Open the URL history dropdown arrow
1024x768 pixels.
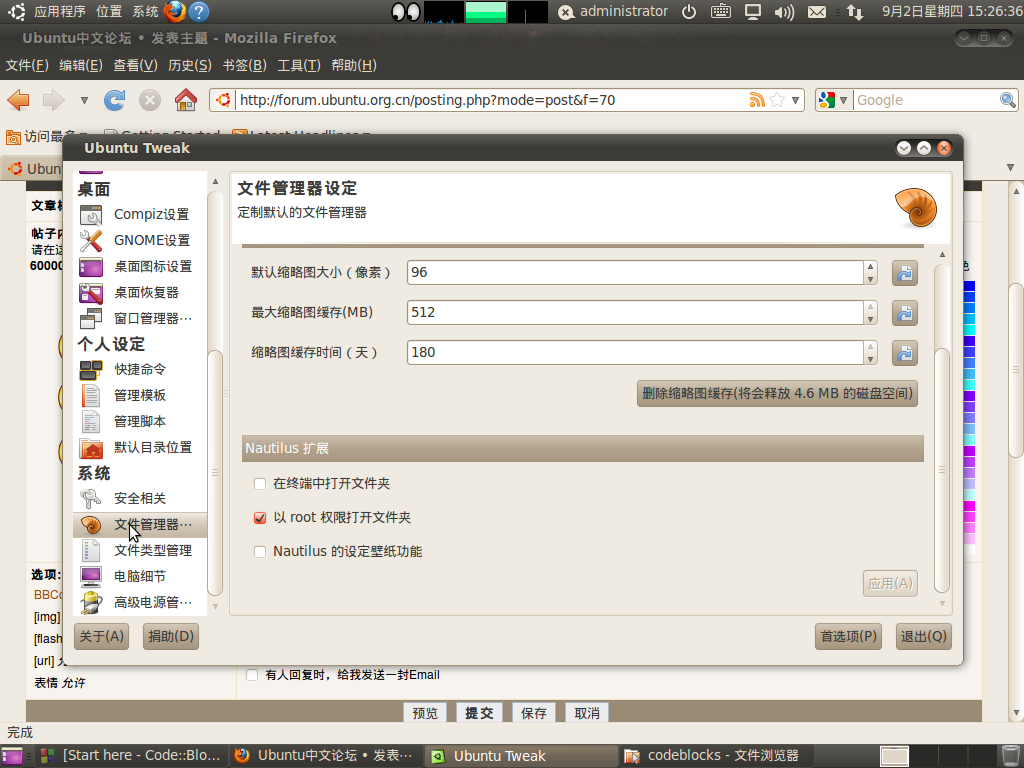click(x=795, y=101)
